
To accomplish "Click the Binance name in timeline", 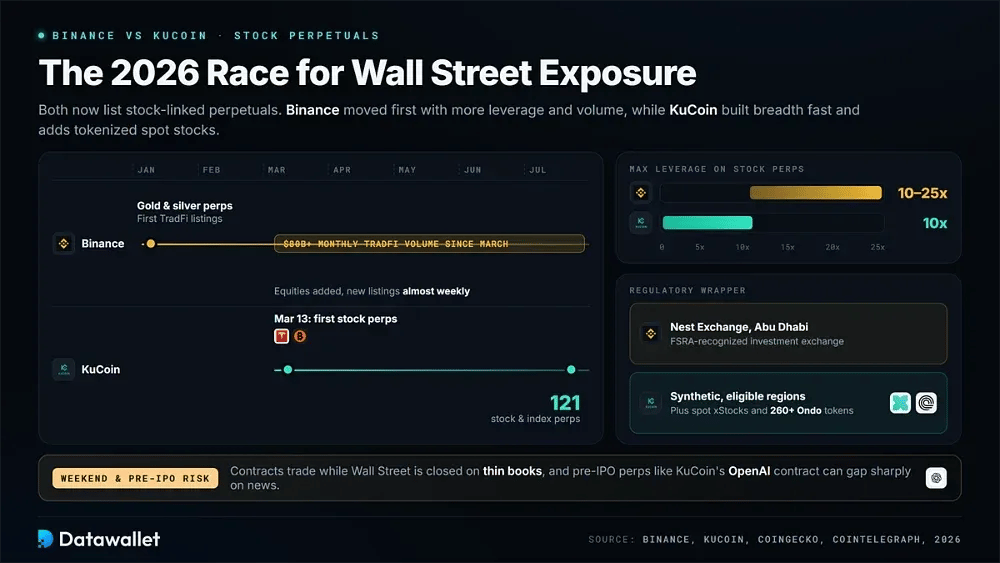I will (103, 244).
